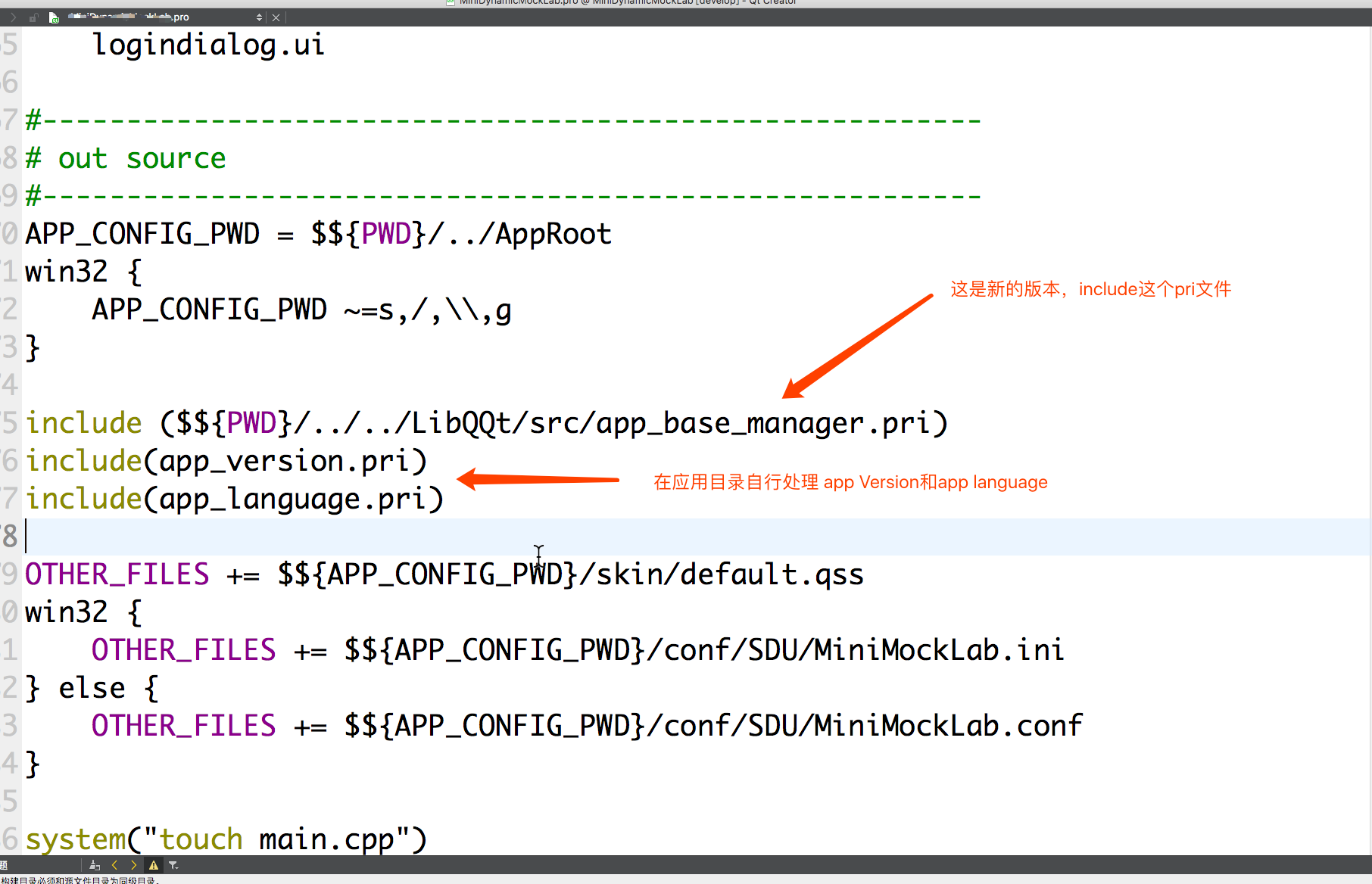The width and height of the screenshot is (1372, 884).
Task: Go to the next issue
Action: (x=134, y=865)
